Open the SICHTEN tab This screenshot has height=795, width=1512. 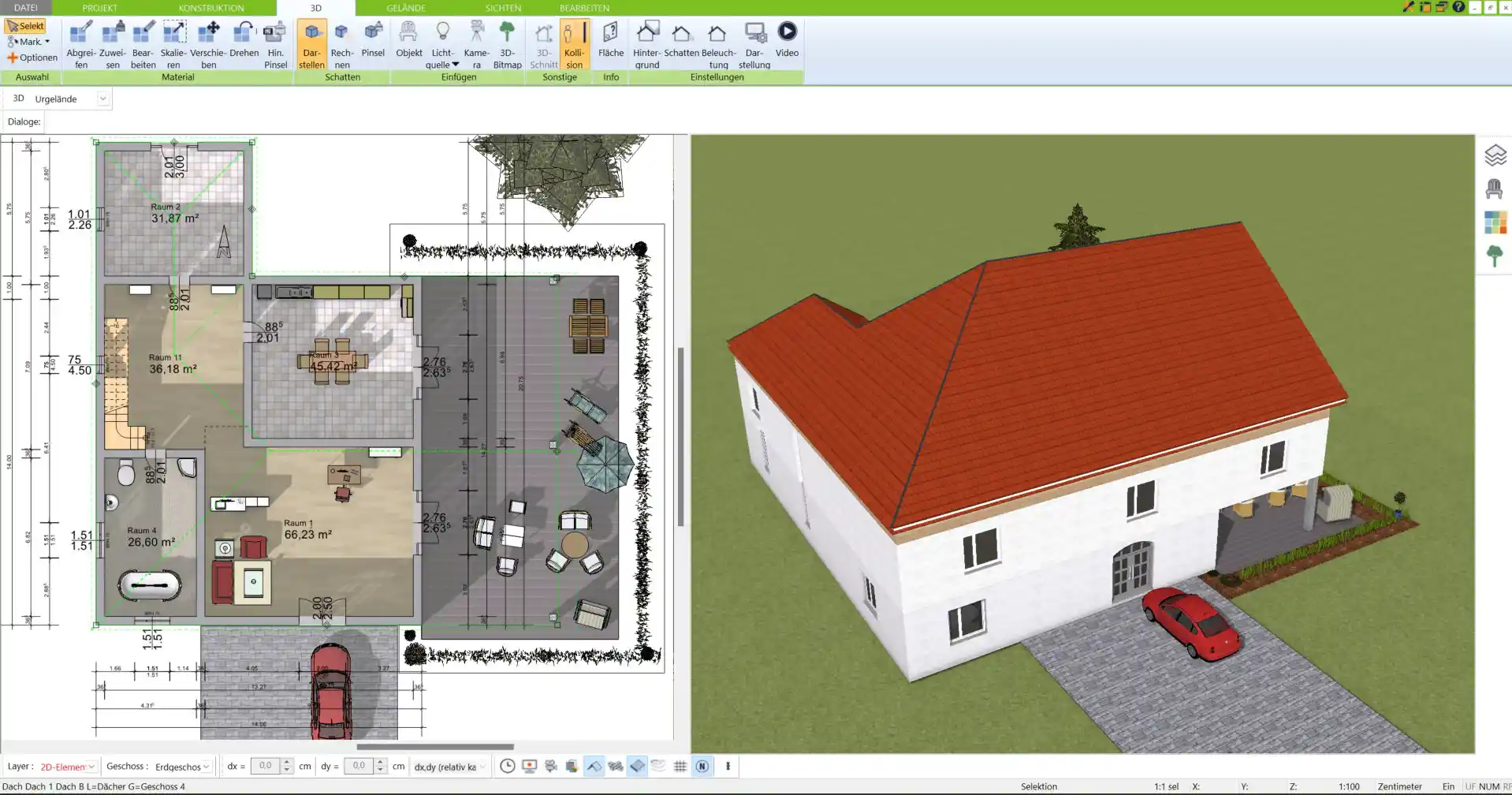click(503, 8)
